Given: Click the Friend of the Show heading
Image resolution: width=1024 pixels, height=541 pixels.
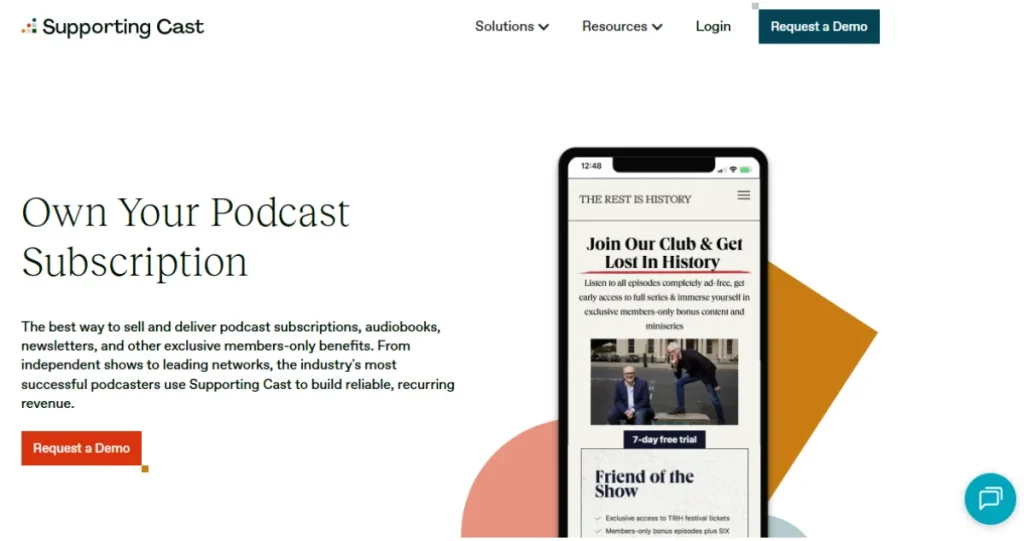Looking at the screenshot, I should tap(644, 484).
